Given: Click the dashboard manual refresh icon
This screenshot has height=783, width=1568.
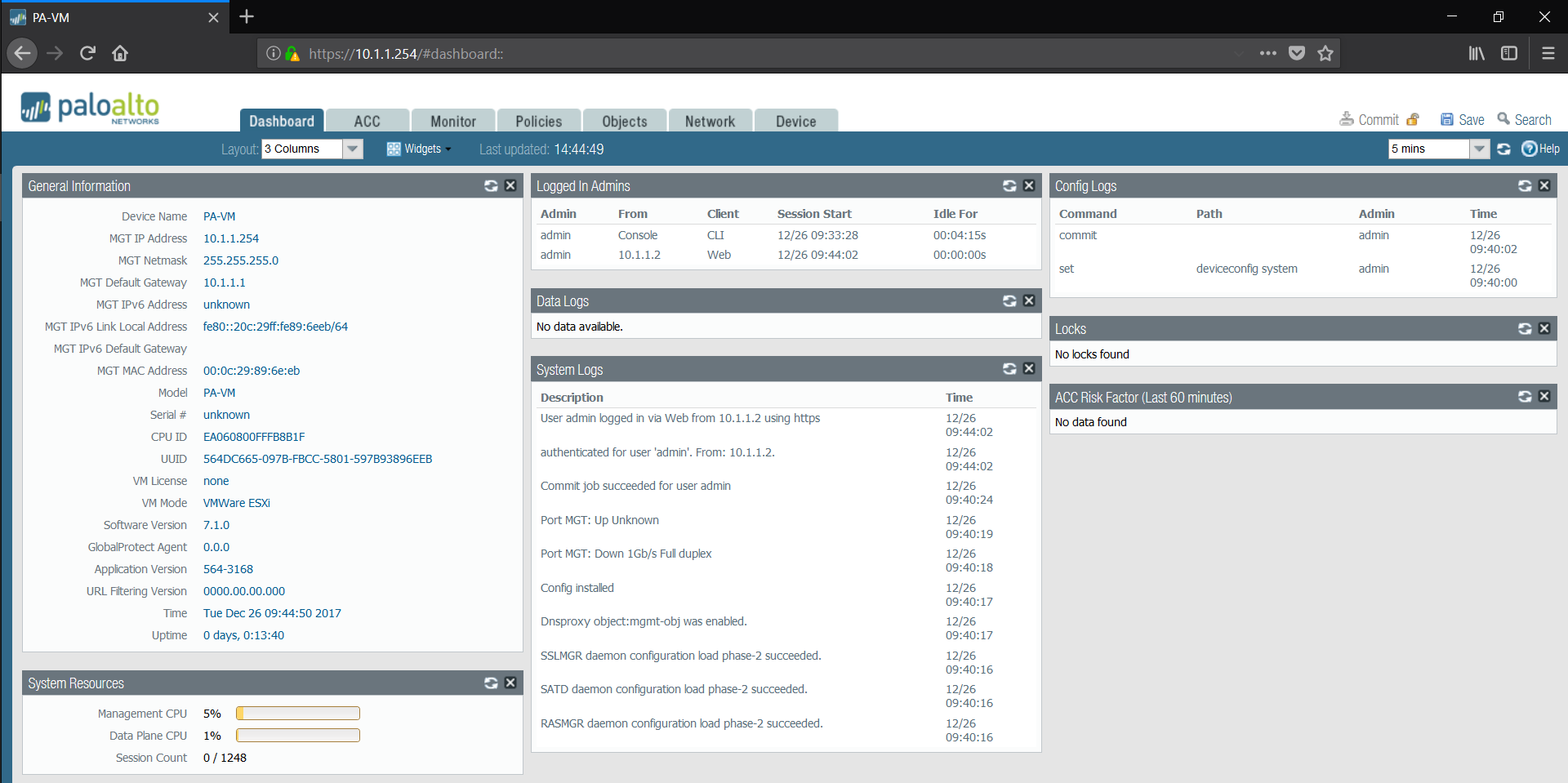Looking at the screenshot, I should click(1503, 149).
